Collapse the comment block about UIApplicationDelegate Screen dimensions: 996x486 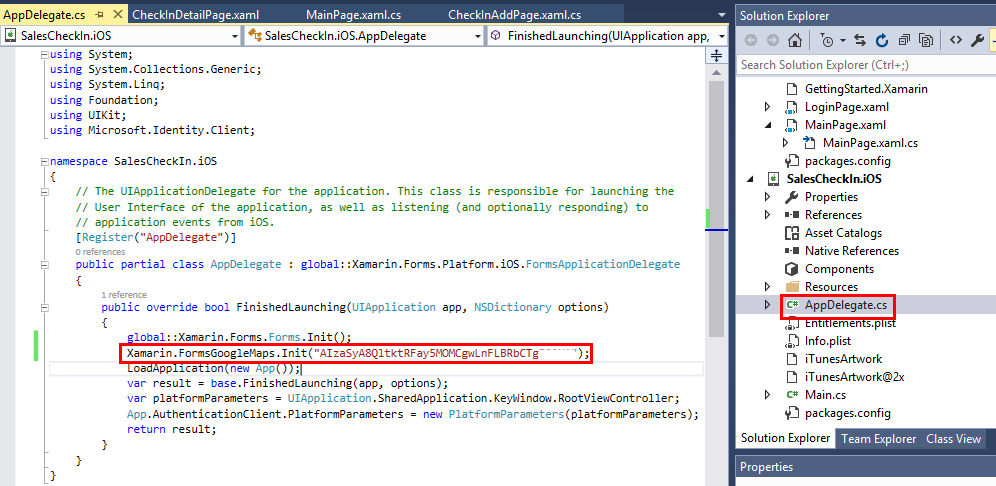(x=44, y=191)
